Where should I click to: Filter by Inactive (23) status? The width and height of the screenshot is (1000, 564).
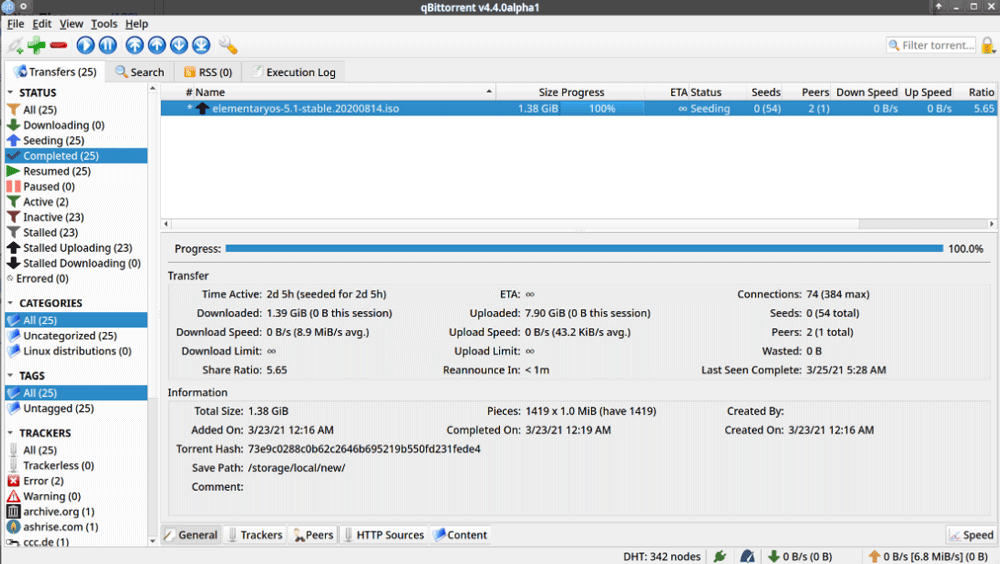pyautogui.click(x=76, y=217)
